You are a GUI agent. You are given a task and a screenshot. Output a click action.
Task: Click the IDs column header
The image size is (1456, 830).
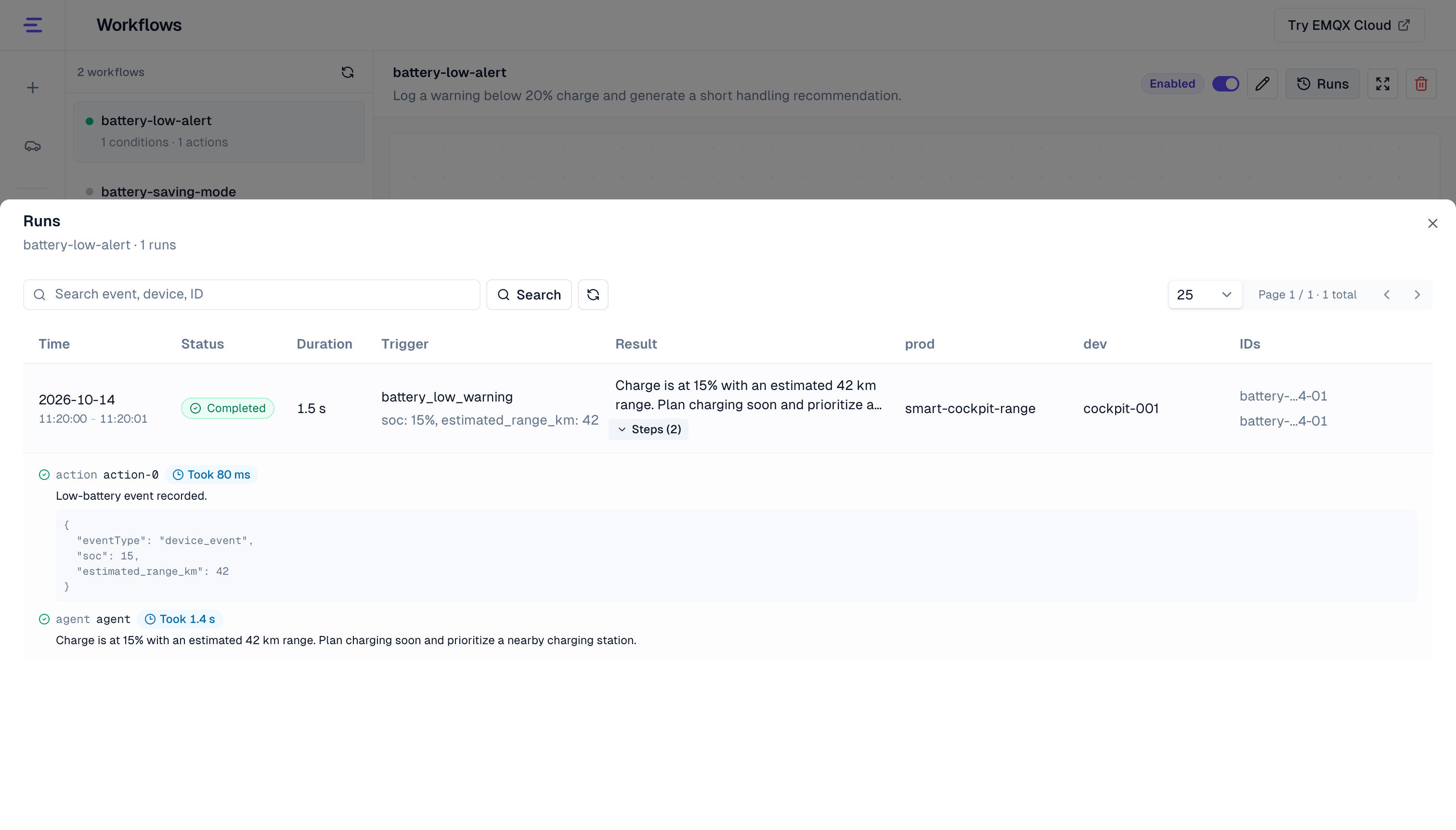[1249, 344]
